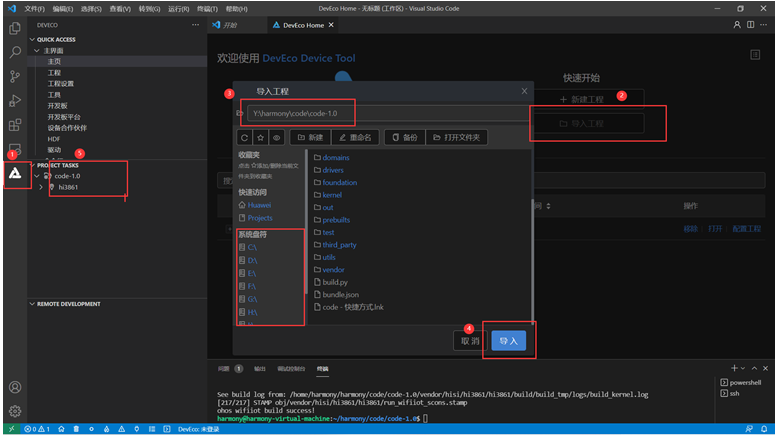
Task: Switch to the 问题 panel tab
Action: click(x=223, y=369)
